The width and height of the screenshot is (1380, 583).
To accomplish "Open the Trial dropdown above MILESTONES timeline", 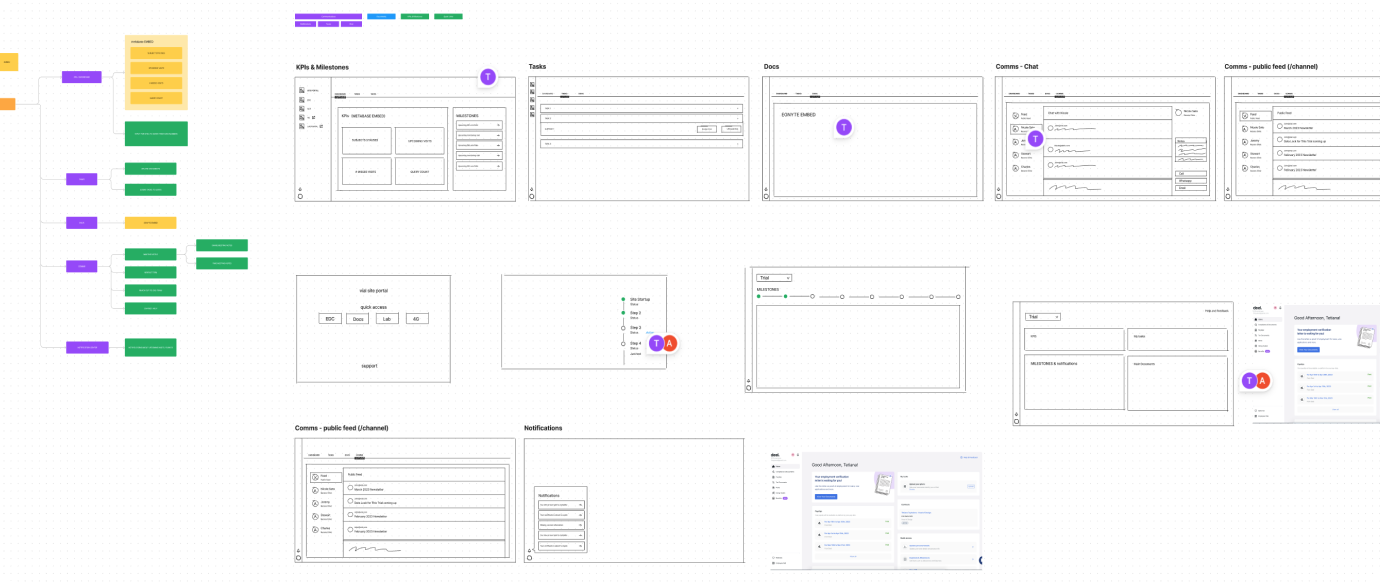I will 774,277.
